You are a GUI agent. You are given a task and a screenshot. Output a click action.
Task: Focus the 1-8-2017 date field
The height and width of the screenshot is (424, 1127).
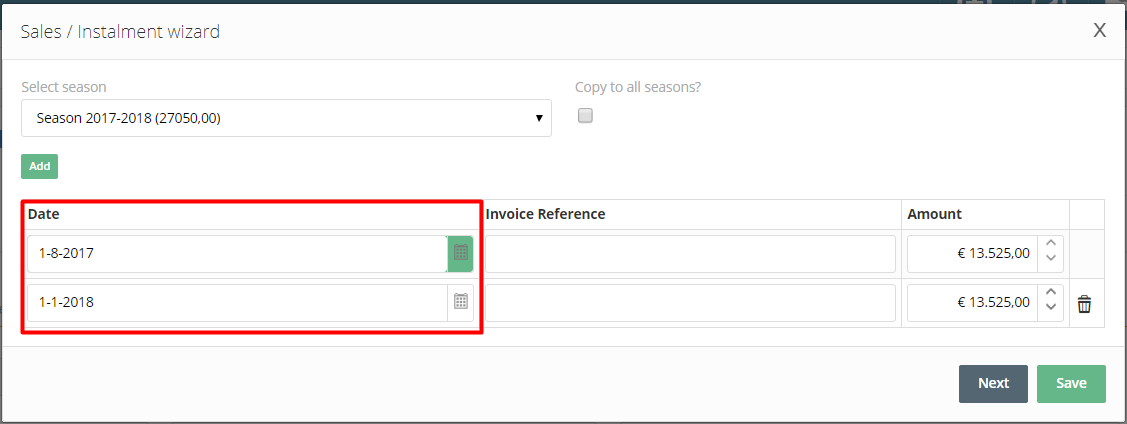[x=236, y=254]
